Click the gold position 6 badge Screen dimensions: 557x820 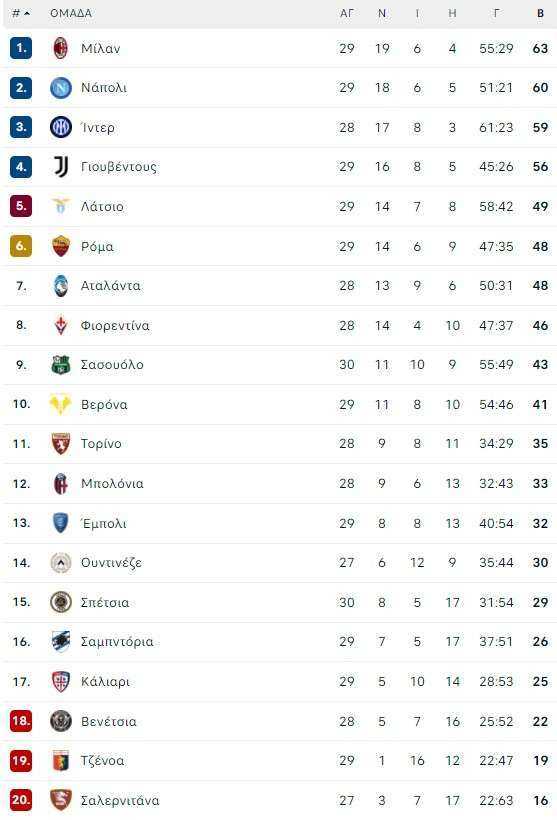[21, 246]
